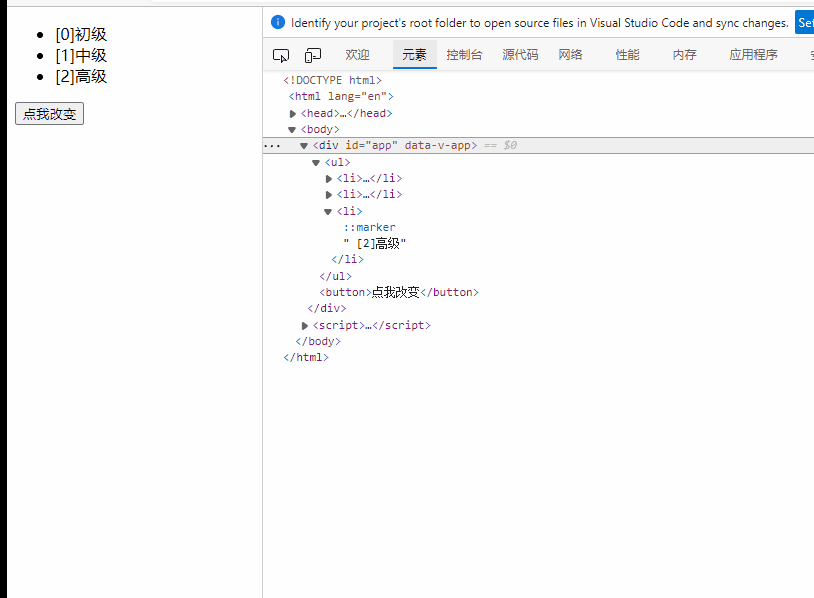Open the 网络 tab
The height and width of the screenshot is (598, 814).
pos(570,55)
